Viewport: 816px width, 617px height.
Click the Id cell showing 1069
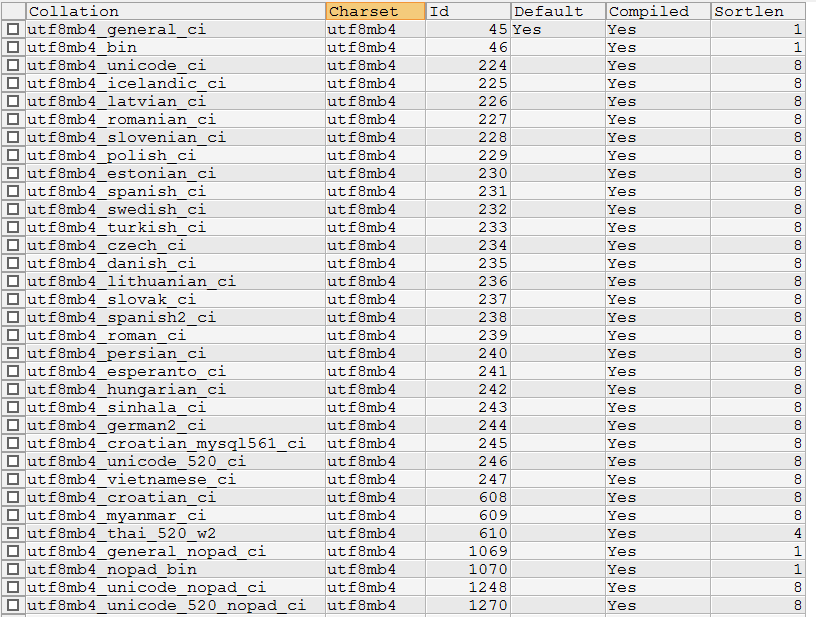488,552
